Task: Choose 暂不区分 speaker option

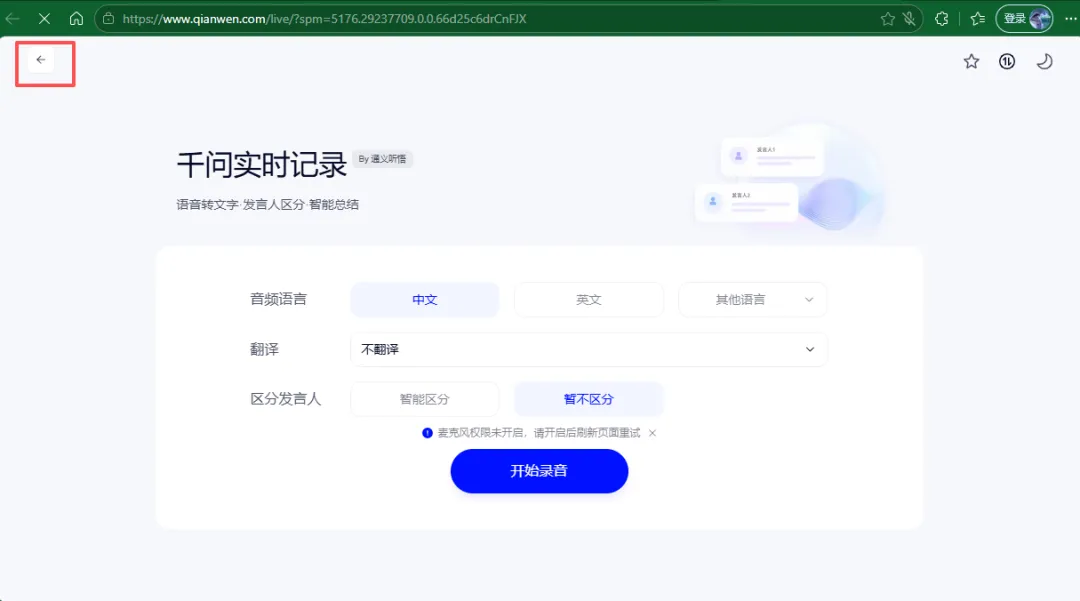Action: pos(589,399)
